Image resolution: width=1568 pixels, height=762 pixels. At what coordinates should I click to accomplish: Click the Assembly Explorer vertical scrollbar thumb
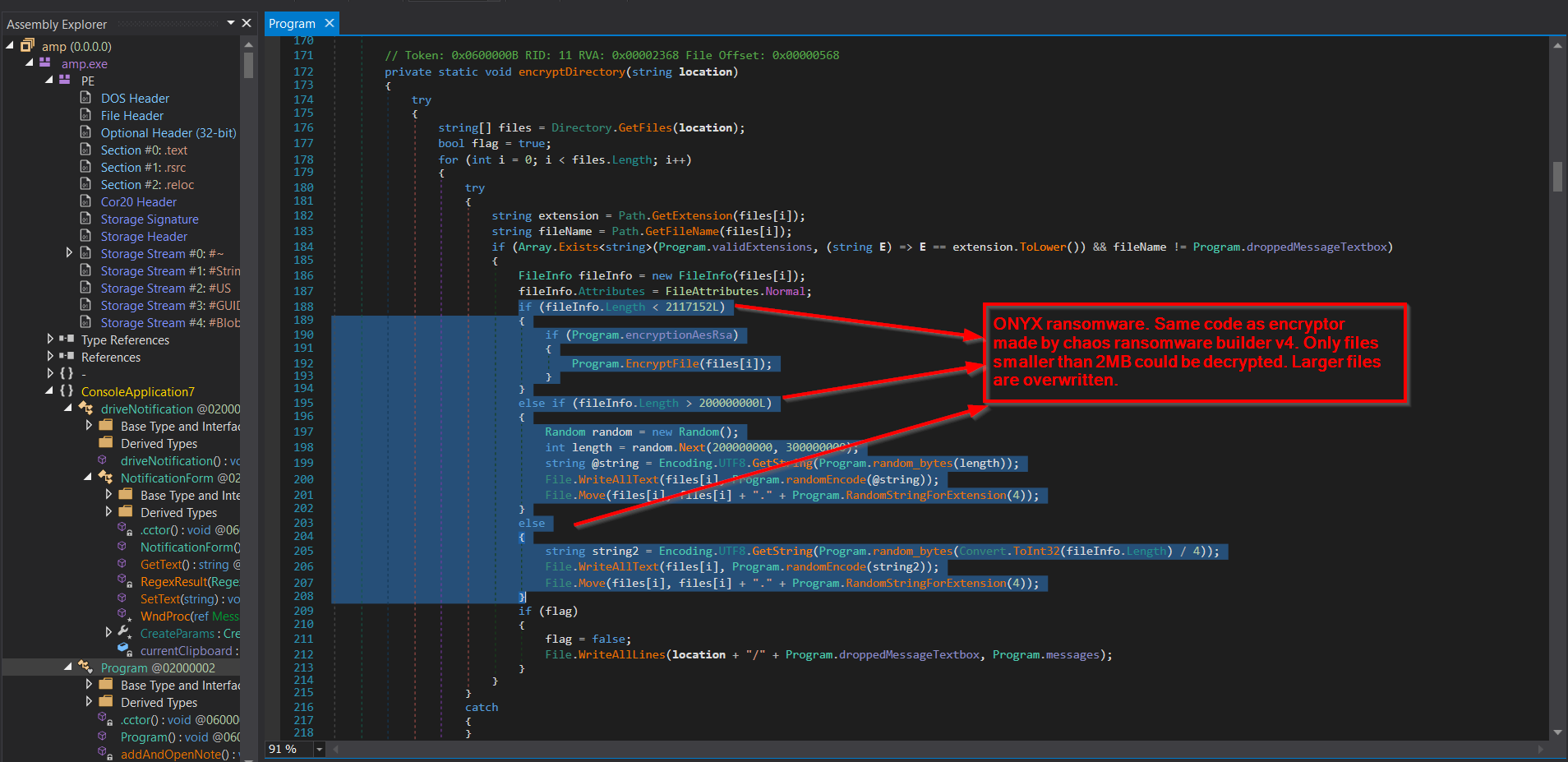coord(248,65)
